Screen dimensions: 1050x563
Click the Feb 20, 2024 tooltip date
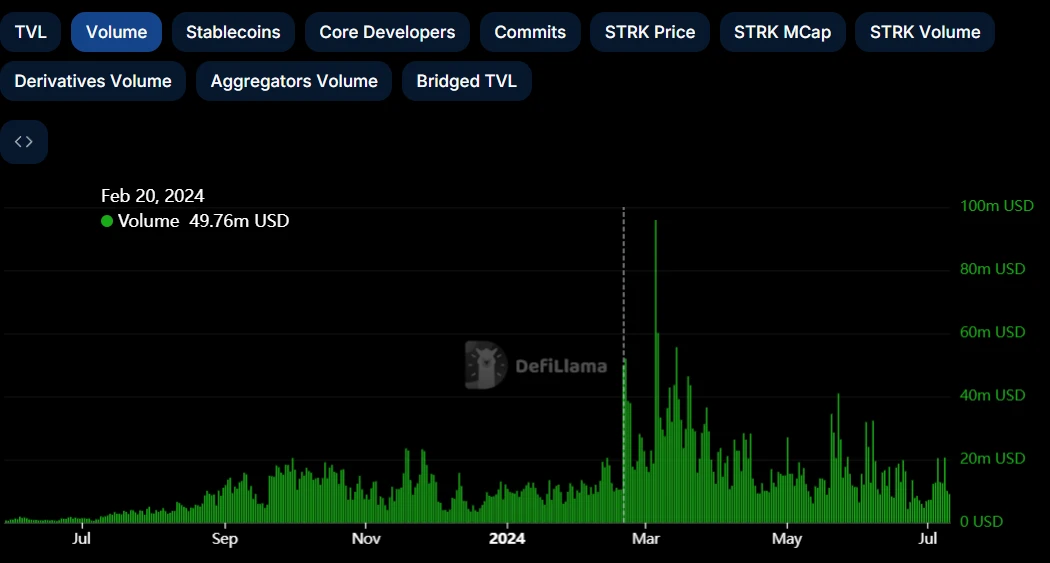coord(152,196)
